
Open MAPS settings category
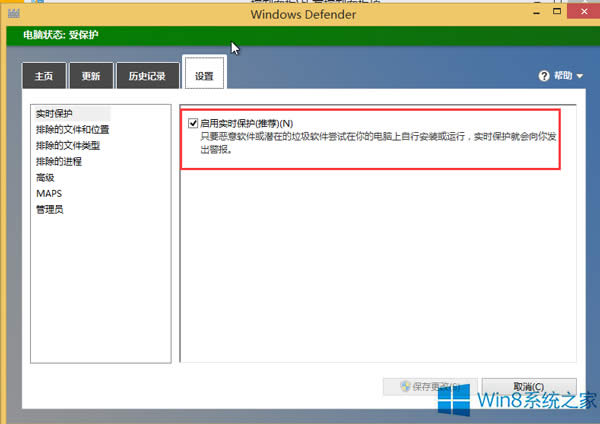click(x=49, y=194)
